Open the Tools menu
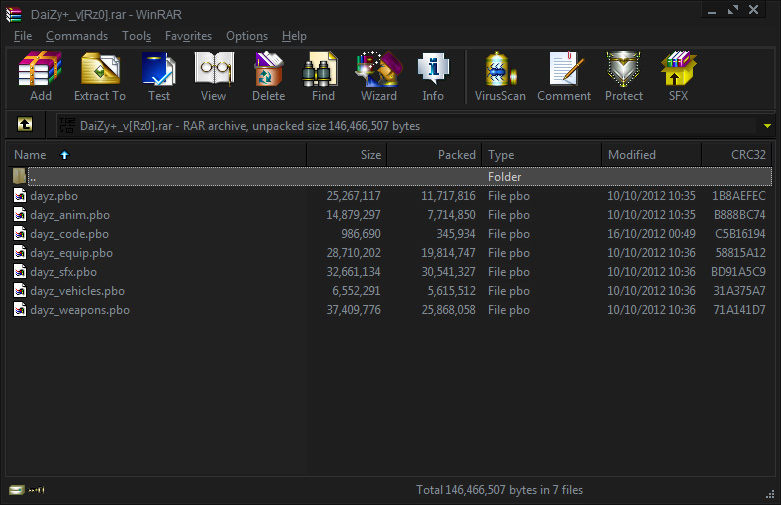The height and width of the screenshot is (505, 781). click(x=136, y=36)
